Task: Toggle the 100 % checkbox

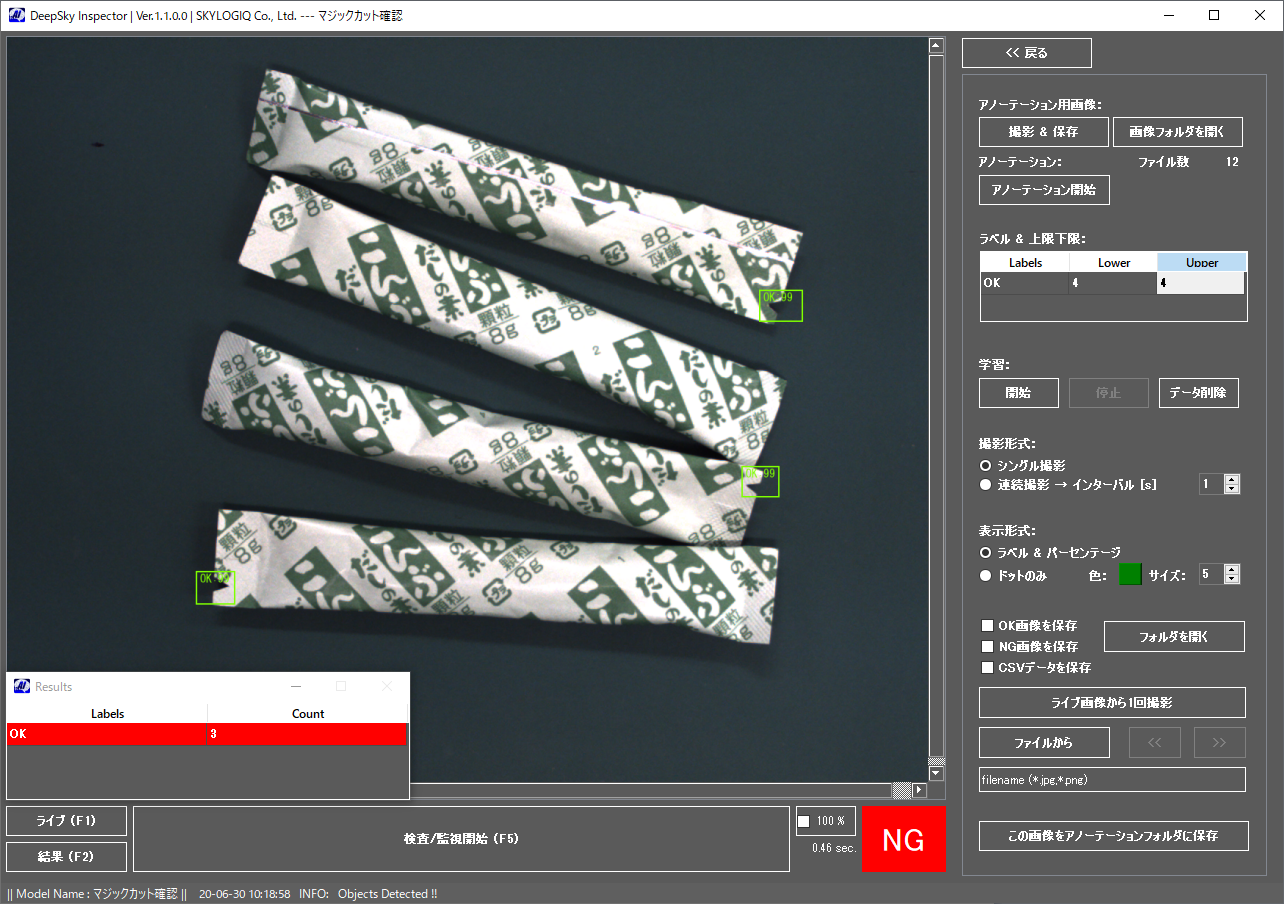Action: [804, 821]
